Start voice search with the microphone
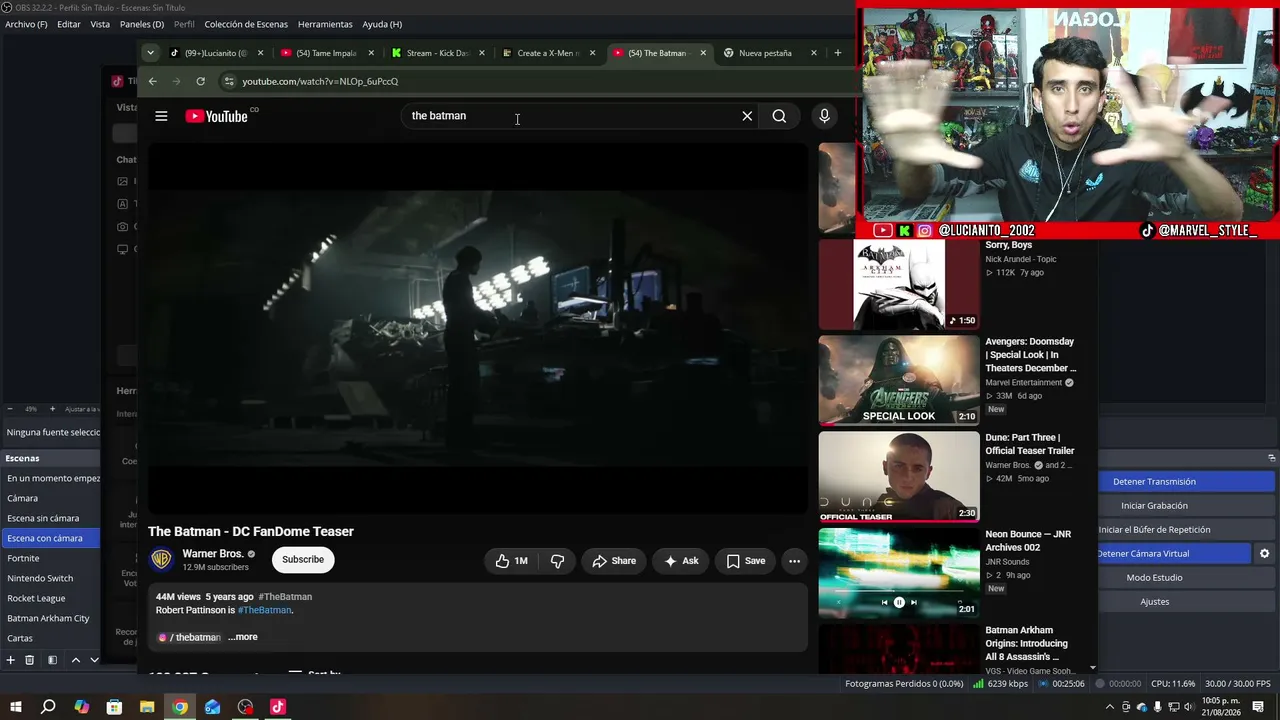Image resolution: width=1280 pixels, height=720 pixels. [x=824, y=116]
